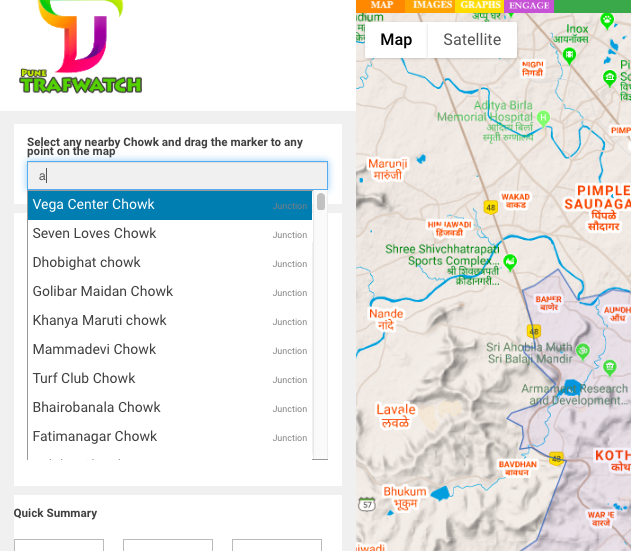Click Shree Shivchhatrapati Sports Complex marker
Image resolution: width=631 pixels, height=551 pixels.
click(x=510, y=262)
